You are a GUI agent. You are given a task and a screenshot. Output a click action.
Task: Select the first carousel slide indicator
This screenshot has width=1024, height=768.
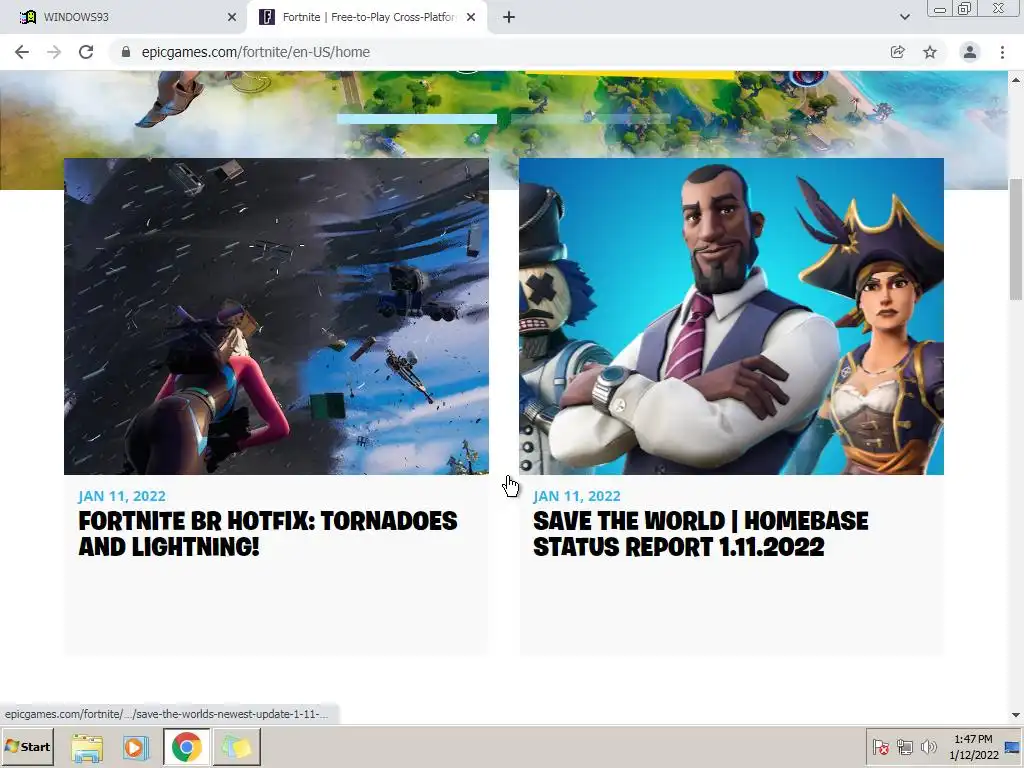pyautogui.click(x=417, y=119)
